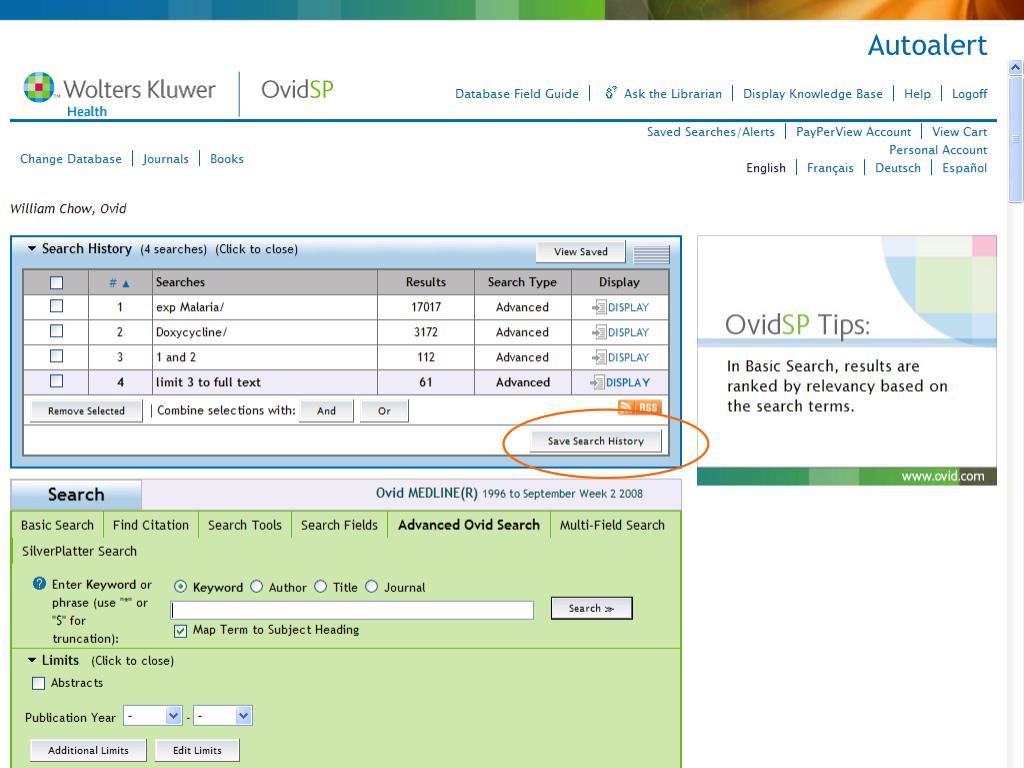Select the Title radio button
1024x768 pixels.
[x=321, y=586]
